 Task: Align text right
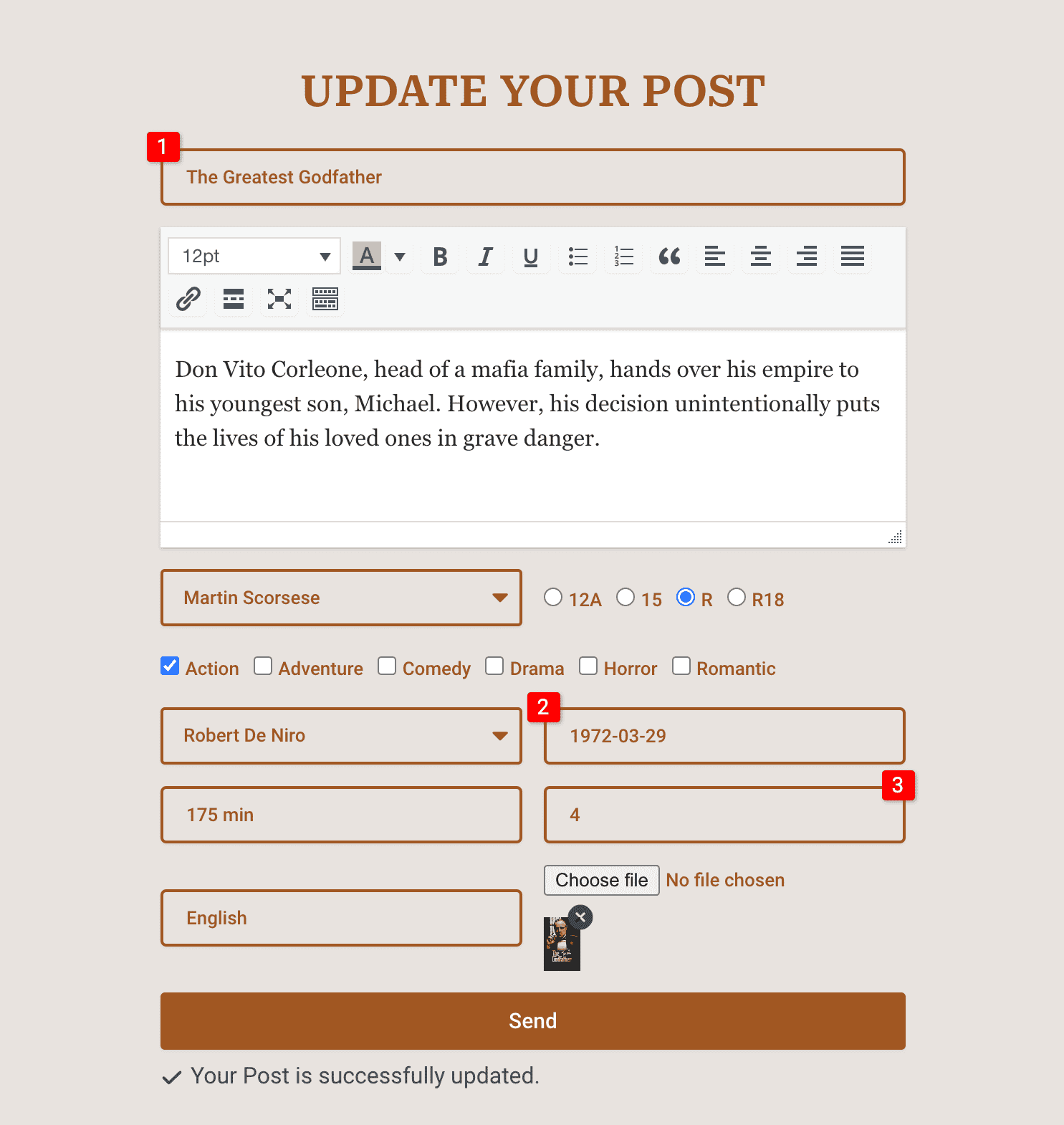pos(807,257)
